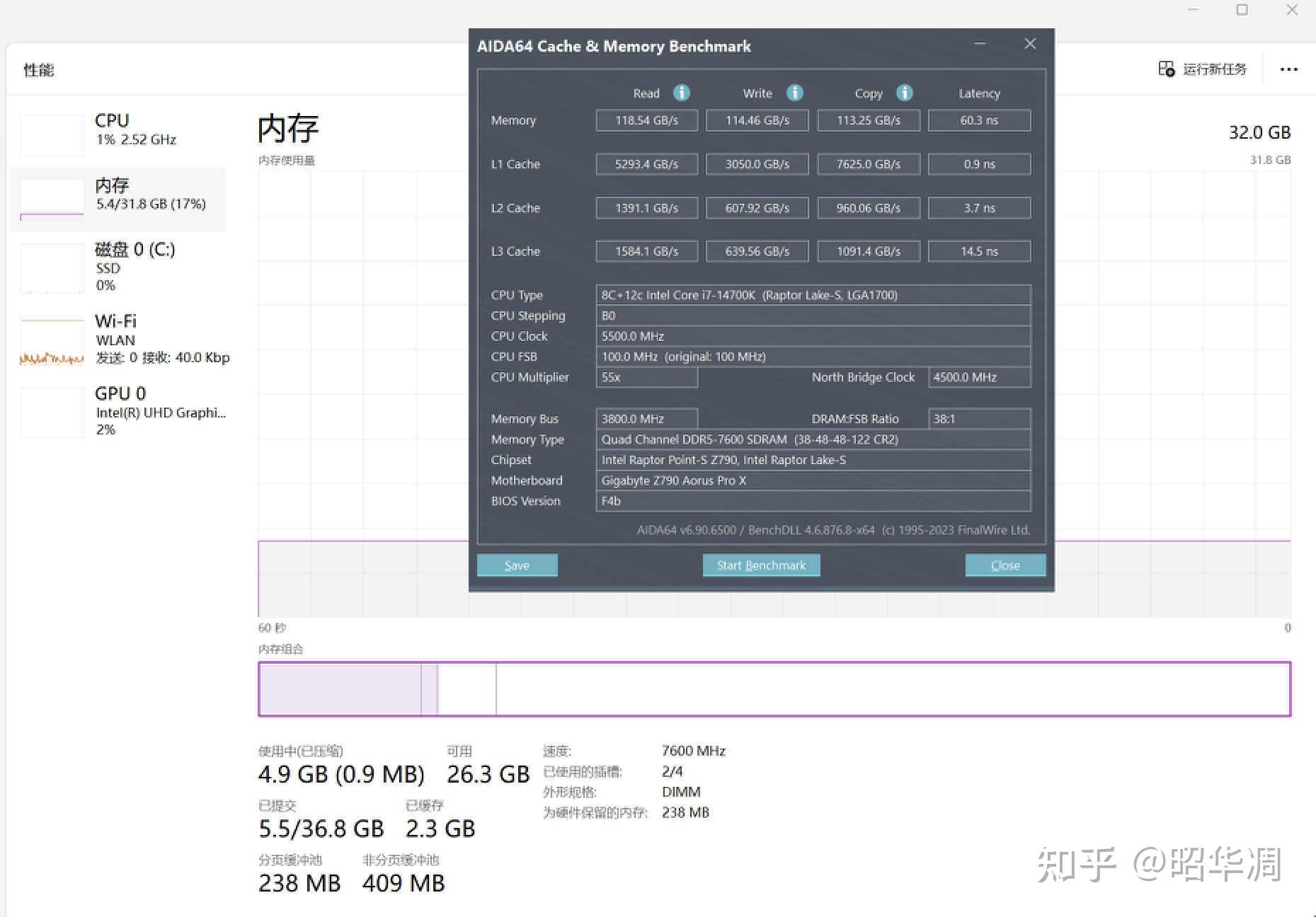Click memory speed value 7600 MHz

coord(693,751)
